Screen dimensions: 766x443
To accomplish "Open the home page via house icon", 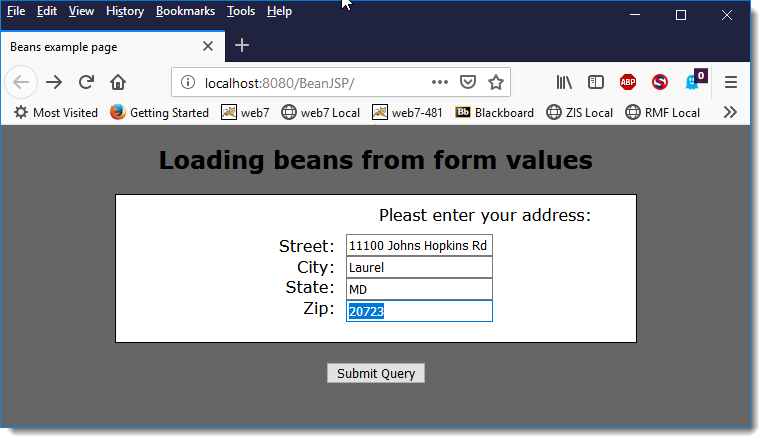I will (x=118, y=82).
